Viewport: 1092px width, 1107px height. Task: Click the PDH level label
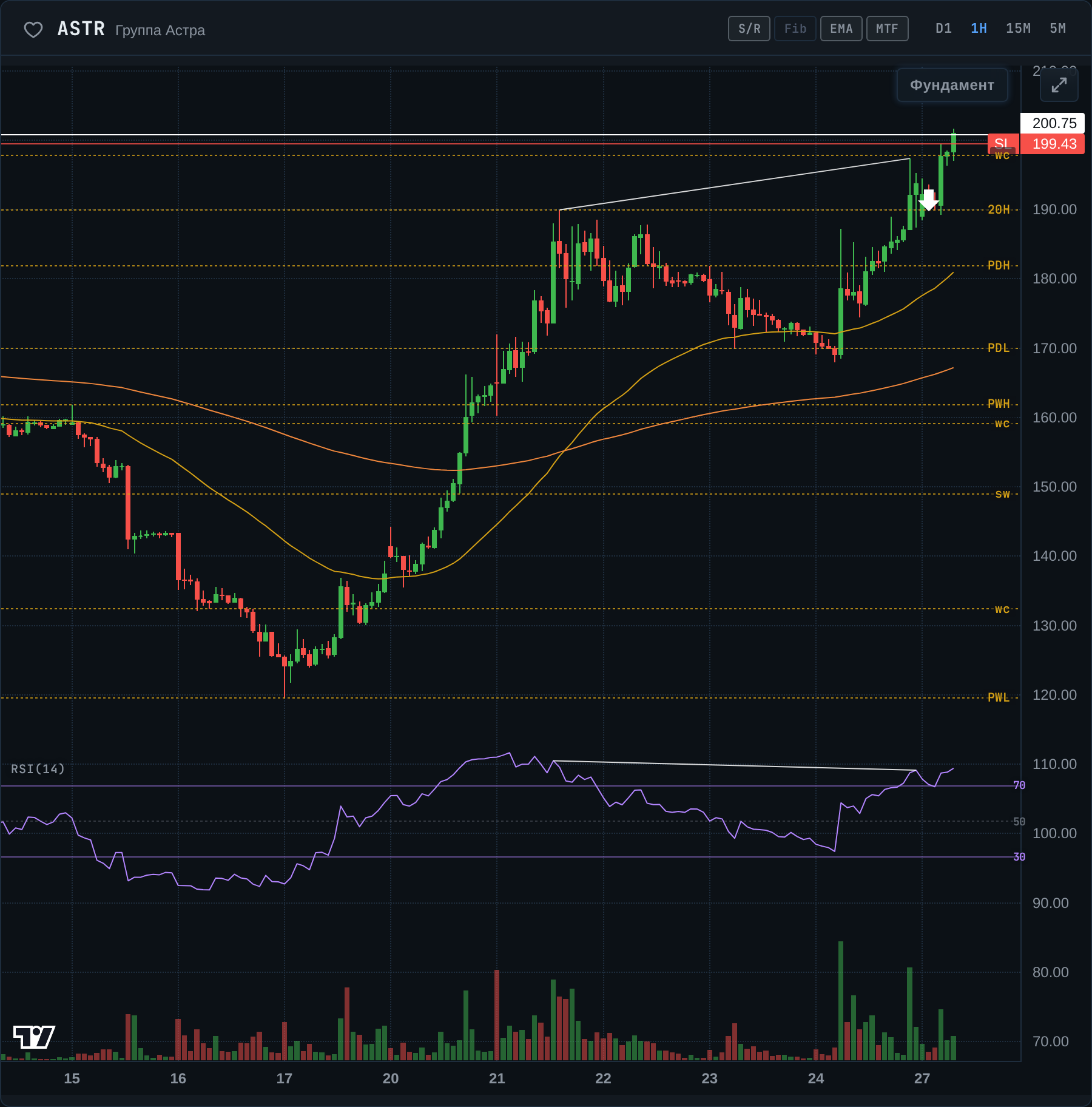pos(999,265)
